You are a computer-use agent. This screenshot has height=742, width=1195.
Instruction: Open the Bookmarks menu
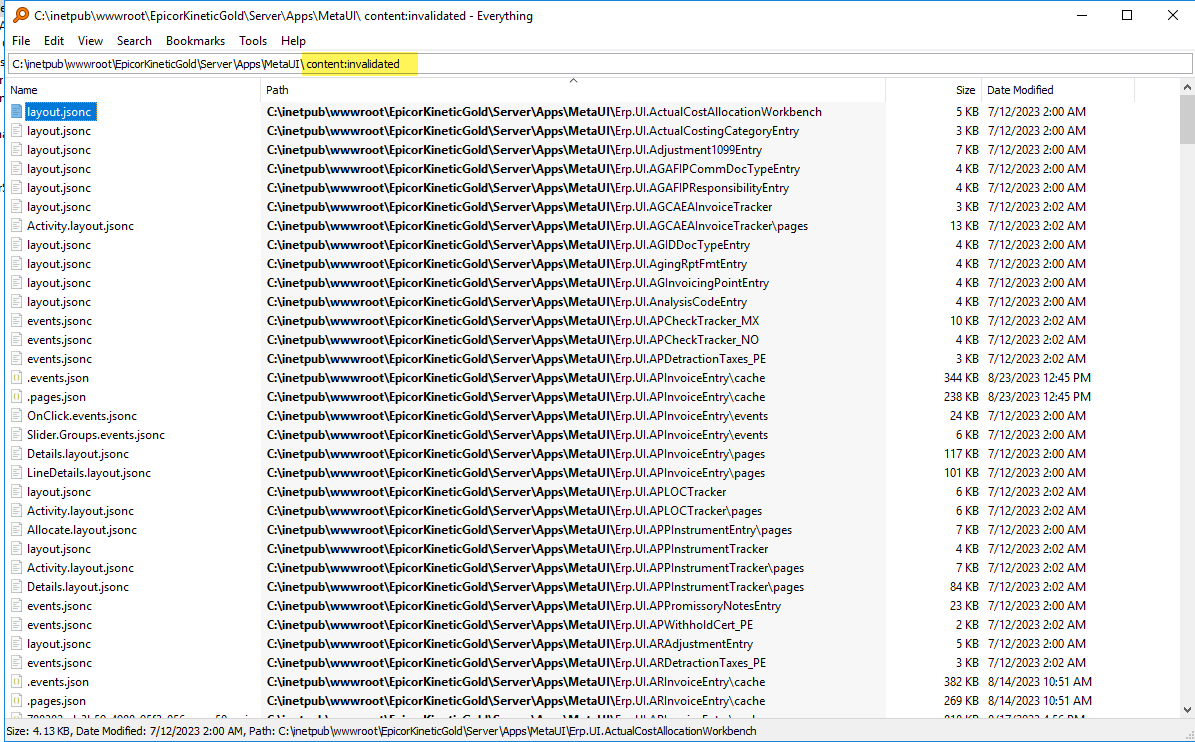coord(195,41)
